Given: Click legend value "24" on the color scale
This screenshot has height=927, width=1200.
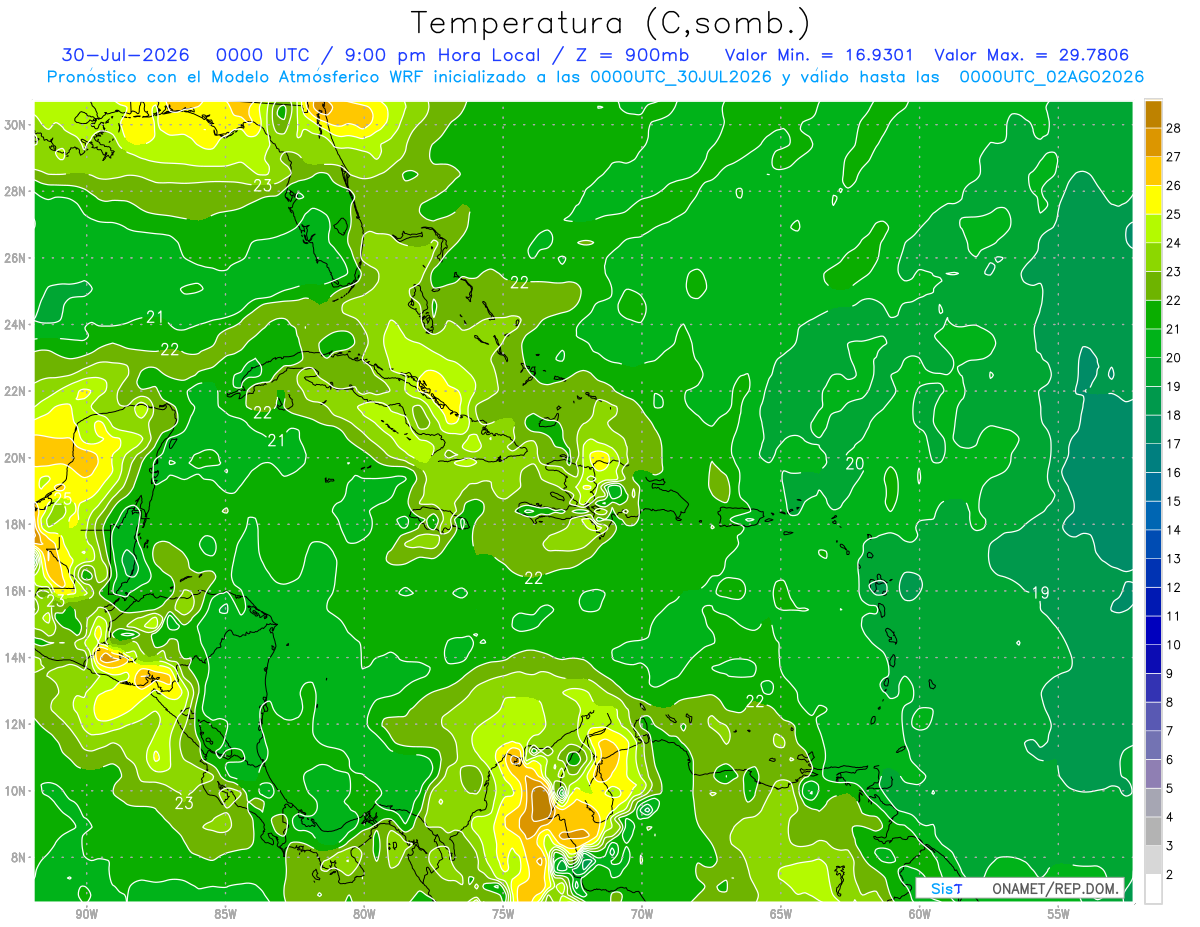Looking at the screenshot, I should (x=1174, y=242).
